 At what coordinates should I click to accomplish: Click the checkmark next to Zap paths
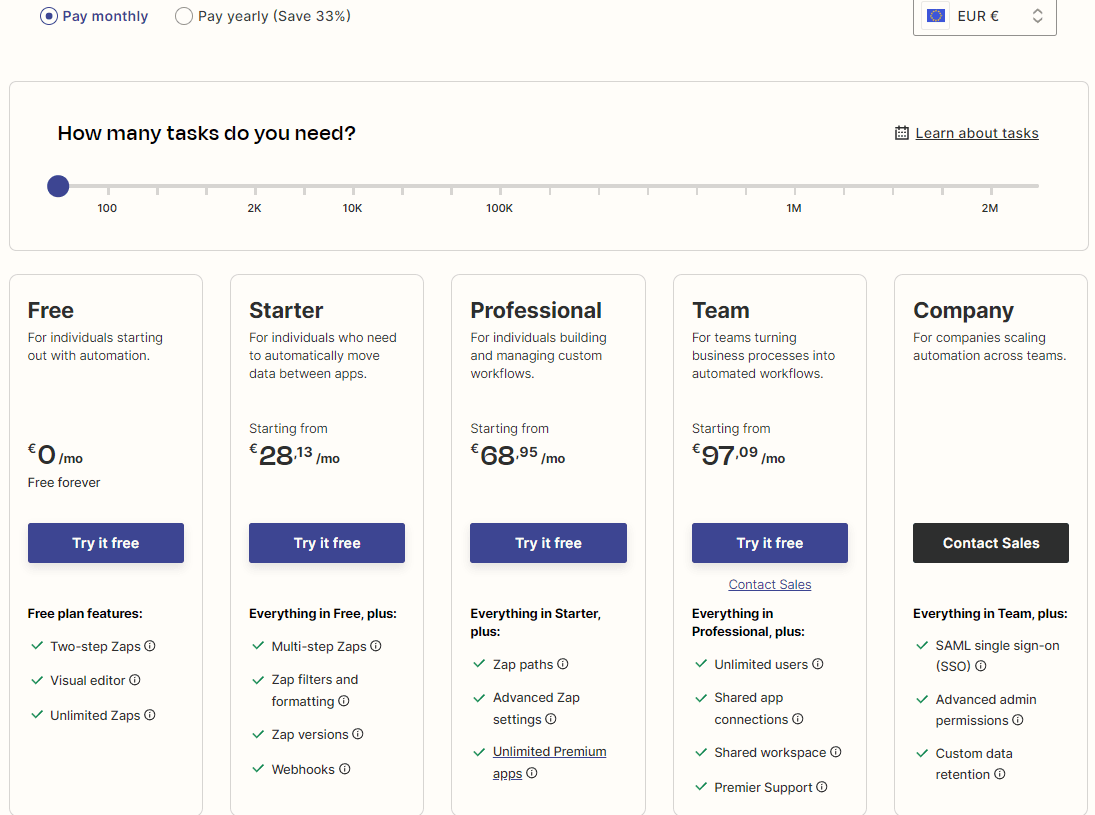tap(479, 663)
